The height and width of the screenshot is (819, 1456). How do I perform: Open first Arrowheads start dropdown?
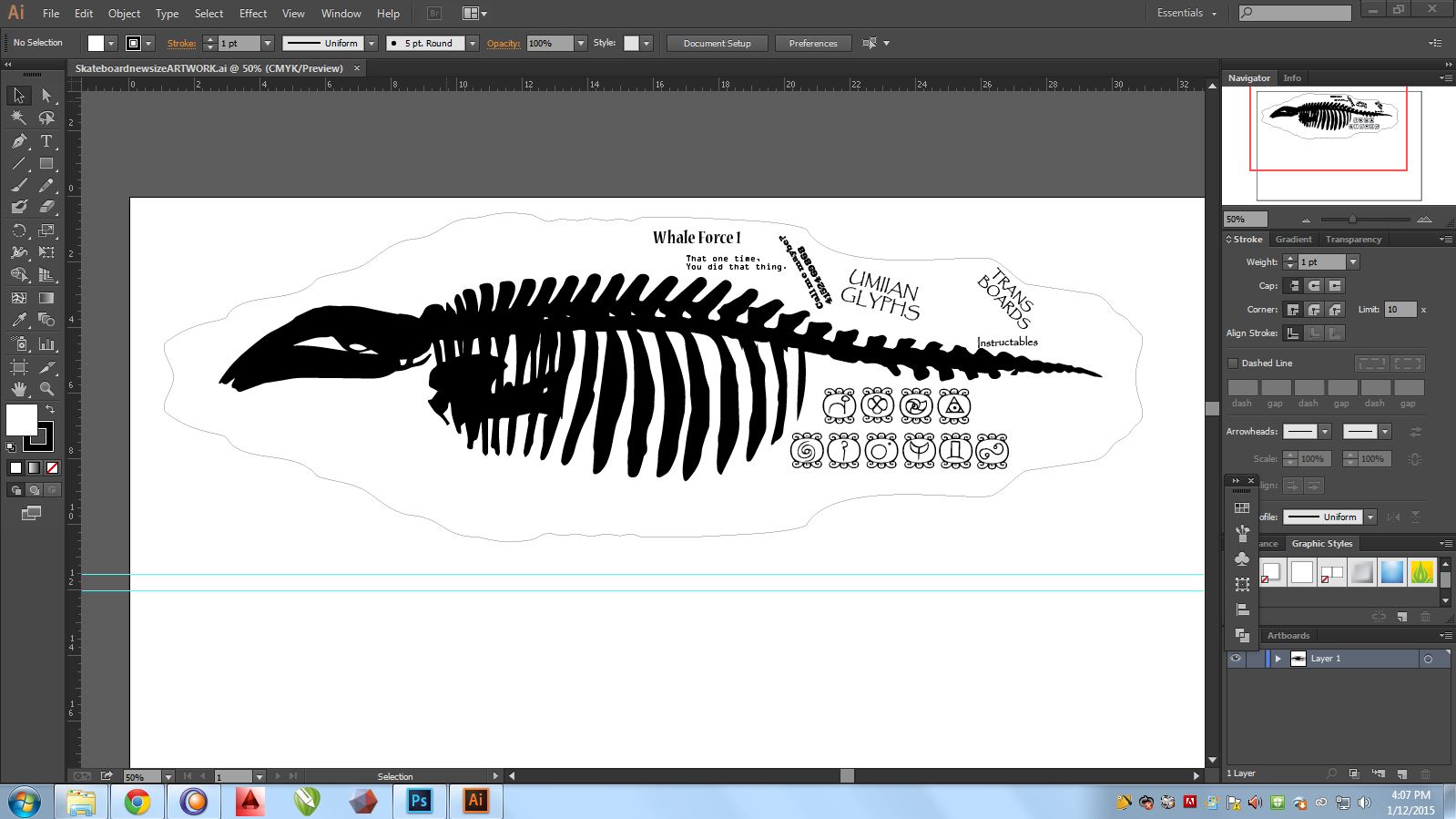(x=1325, y=432)
